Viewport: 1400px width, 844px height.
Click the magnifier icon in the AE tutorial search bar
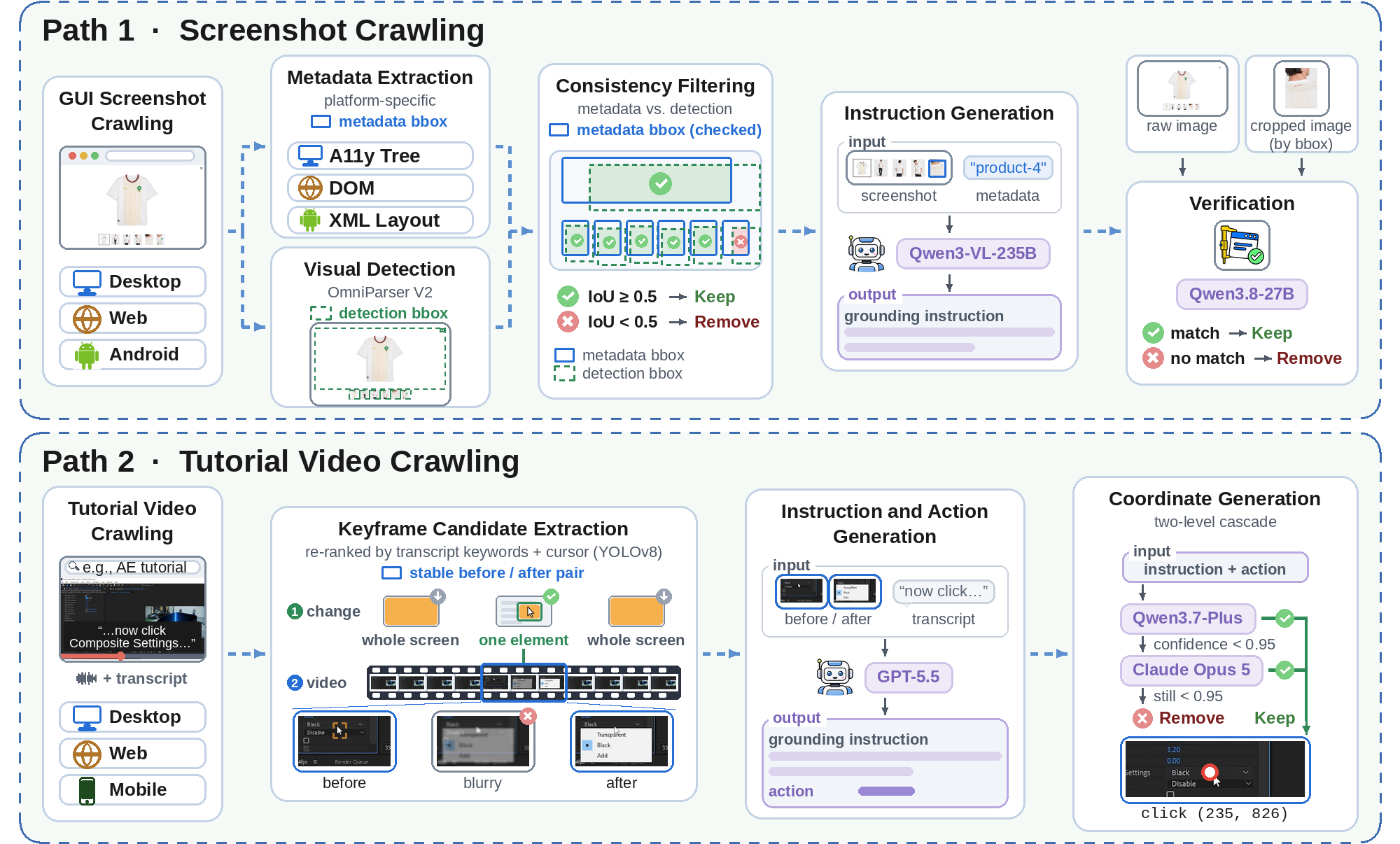[73, 566]
